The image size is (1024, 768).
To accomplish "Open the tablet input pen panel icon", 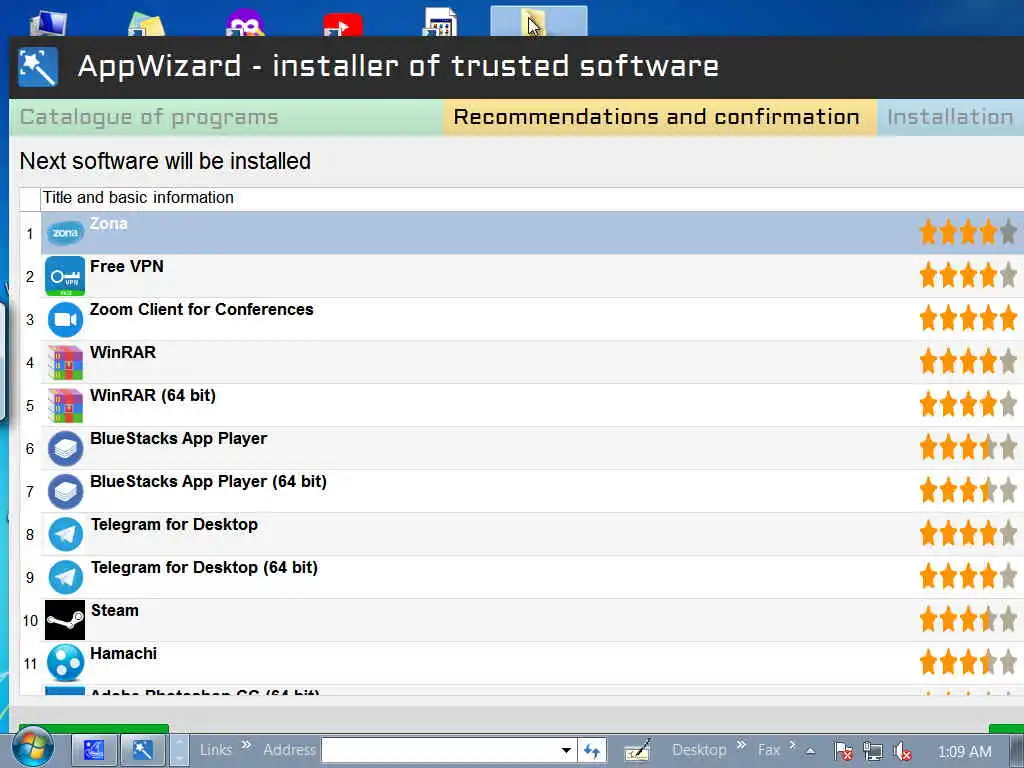I will pos(637,750).
